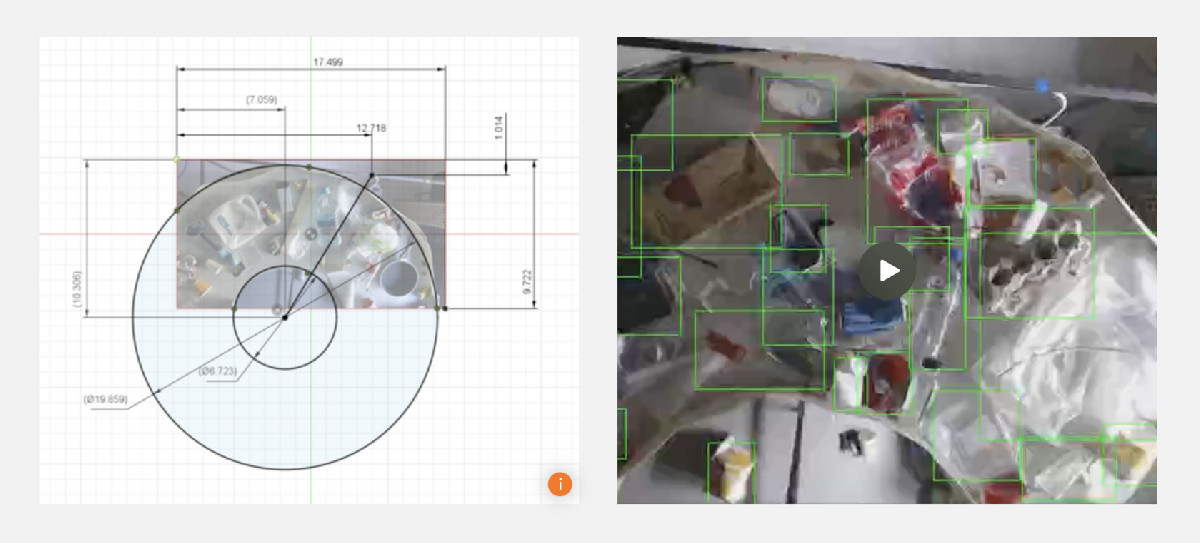Click the 1.014 dimension value
The image size is (1200, 543).
coord(498,128)
